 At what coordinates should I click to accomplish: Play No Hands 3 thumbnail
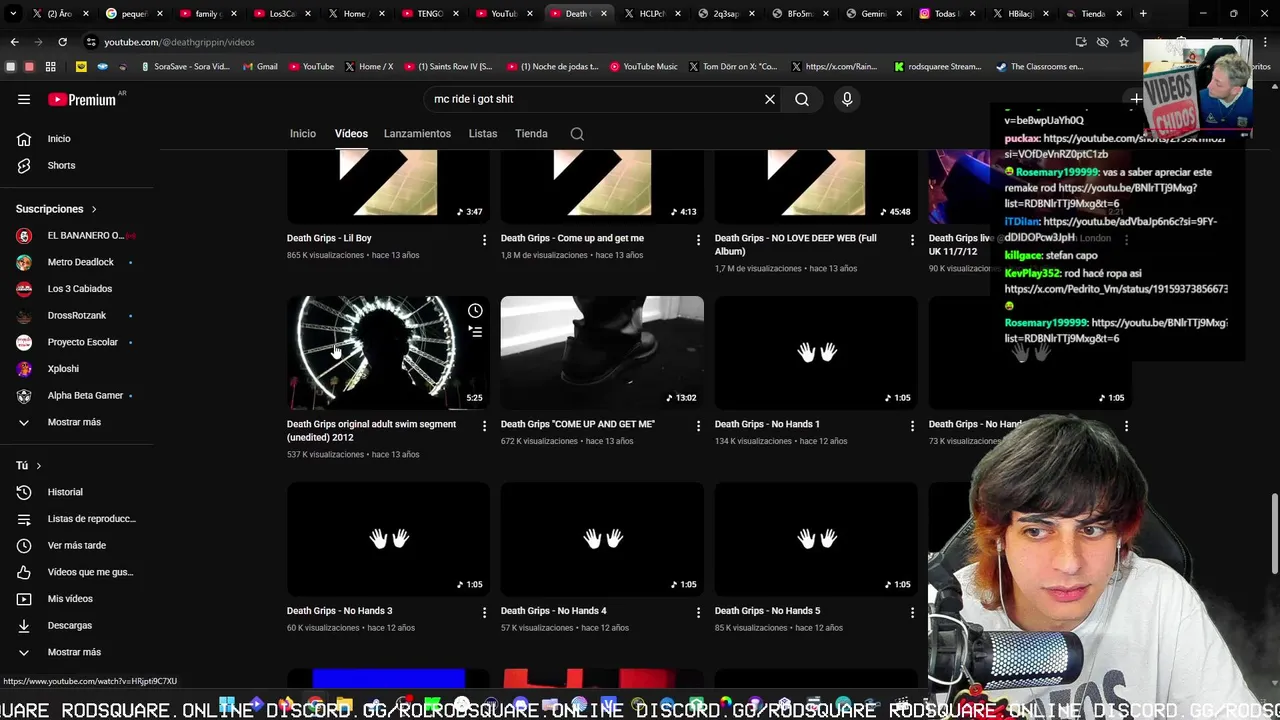pyautogui.click(x=388, y=539)
